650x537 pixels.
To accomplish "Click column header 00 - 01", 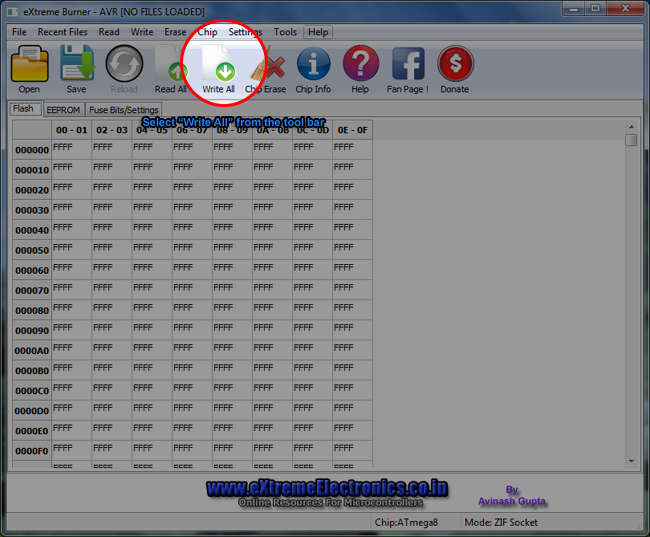I will [72, 130].
